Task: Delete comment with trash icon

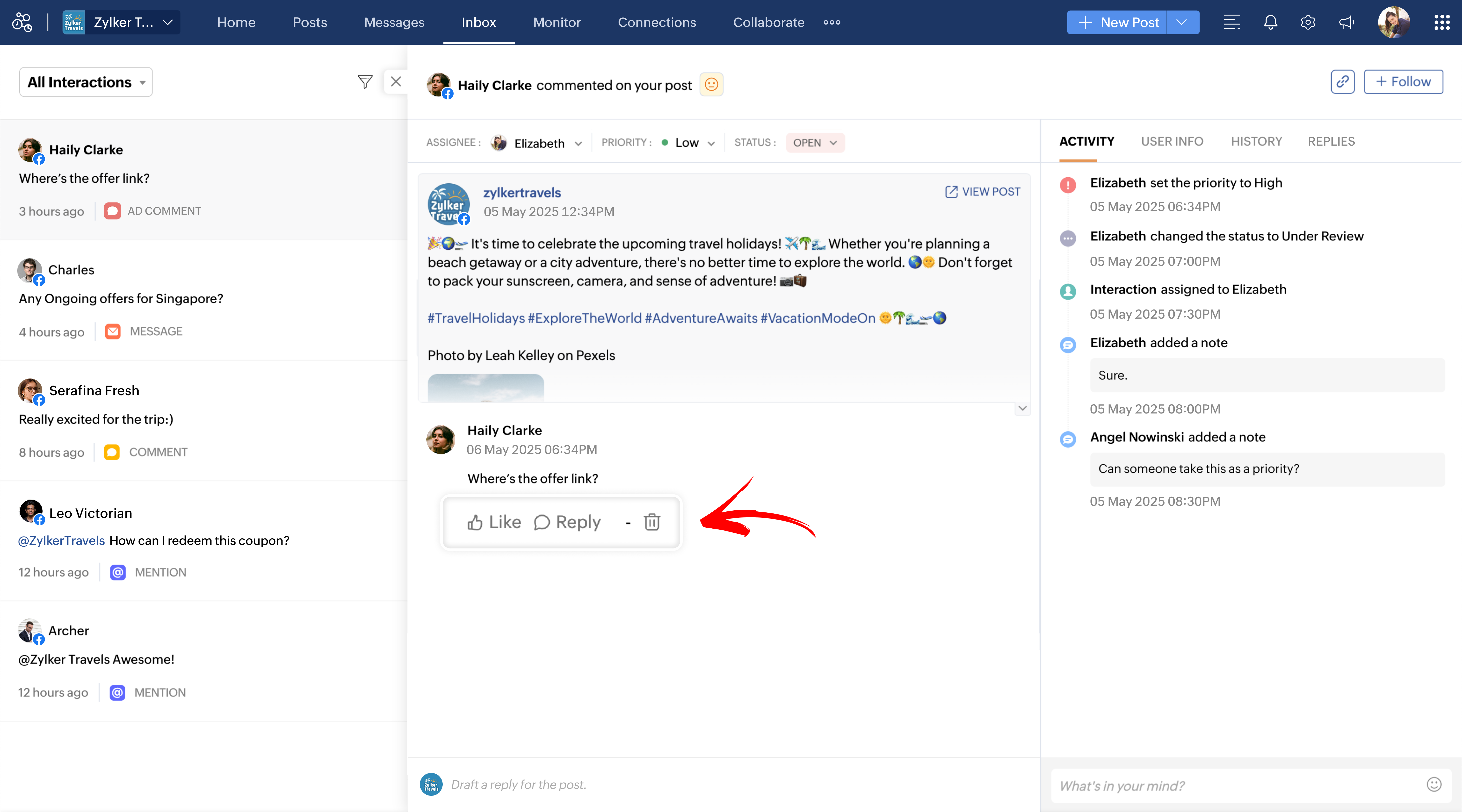Action: coord(652,522)
